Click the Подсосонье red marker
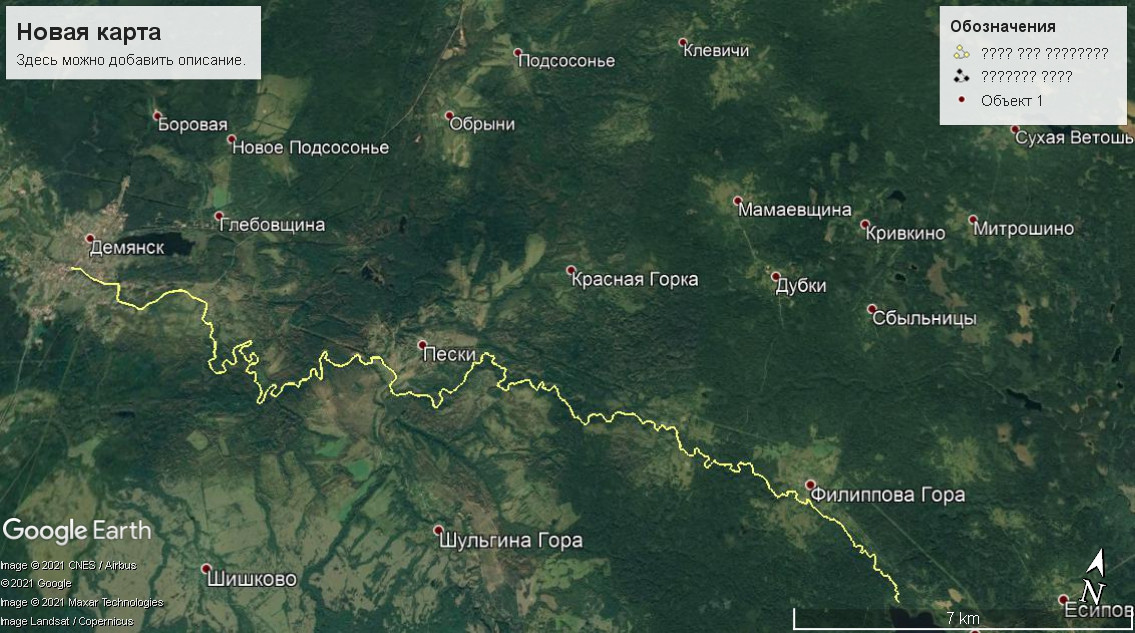This screenshot has width=1135, height=633. 518,52
